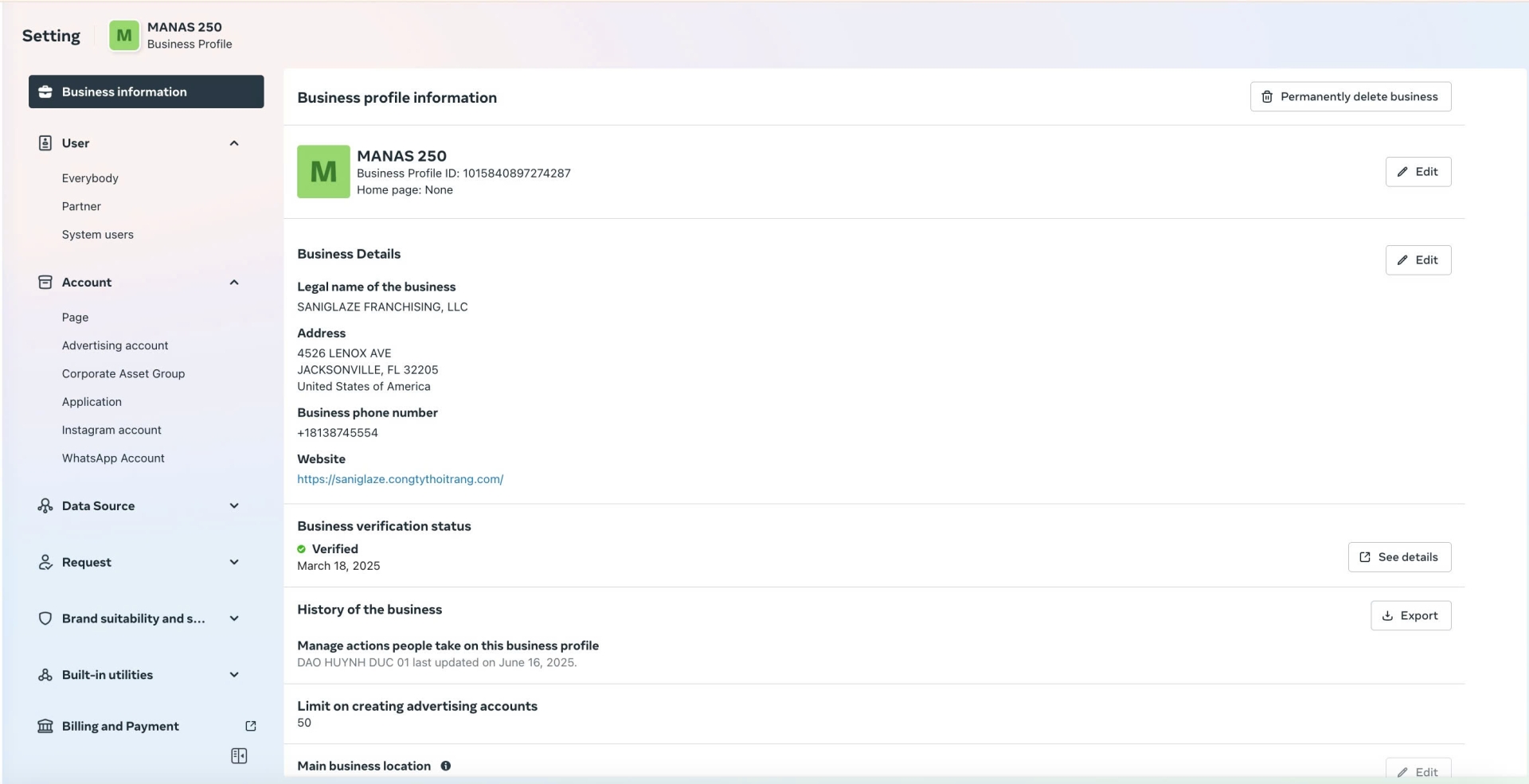Image resolution: width=1529 pixels, height=784 pixels.
Task: Click the Request person icon
Action: 45,562
